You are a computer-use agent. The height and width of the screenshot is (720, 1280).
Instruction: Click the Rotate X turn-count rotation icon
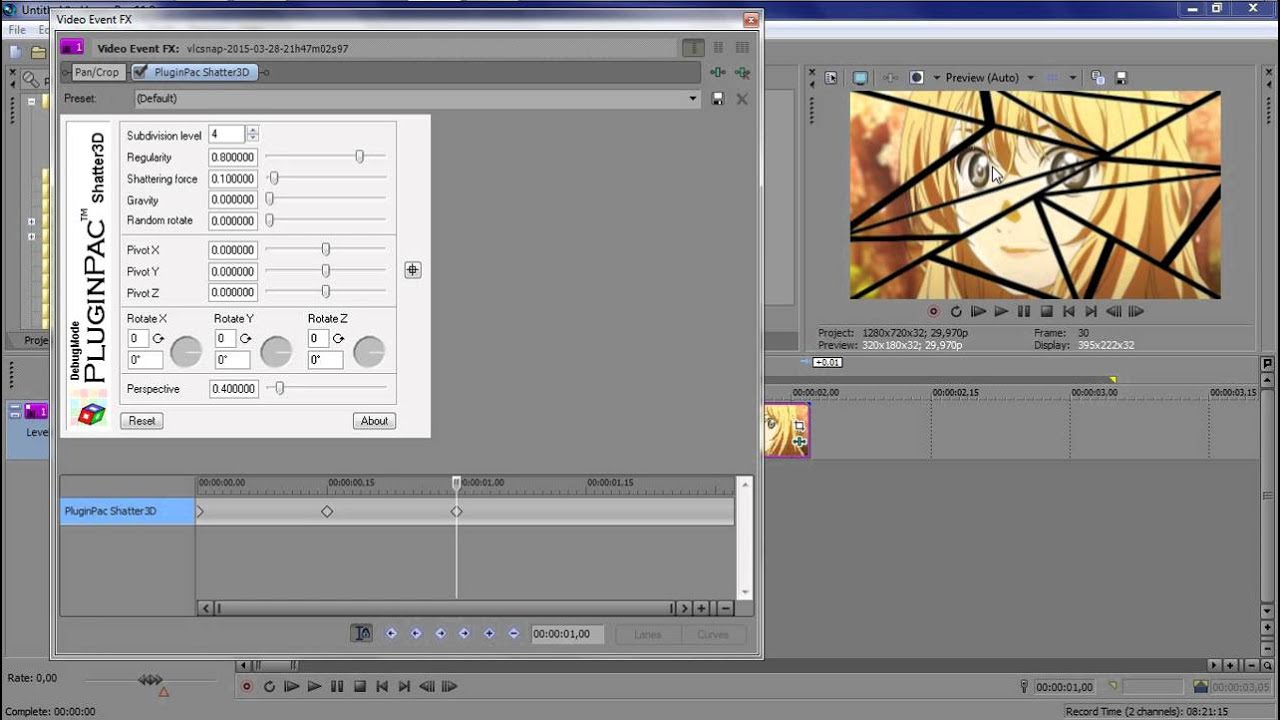click(x=158, y=339)
